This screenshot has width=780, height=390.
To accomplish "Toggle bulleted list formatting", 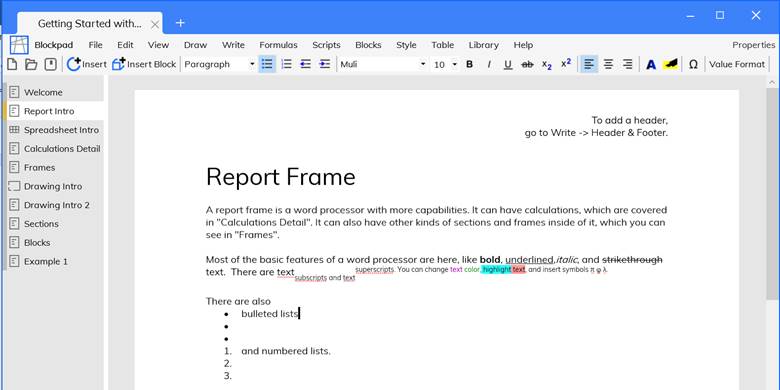I will pos(267,64).
